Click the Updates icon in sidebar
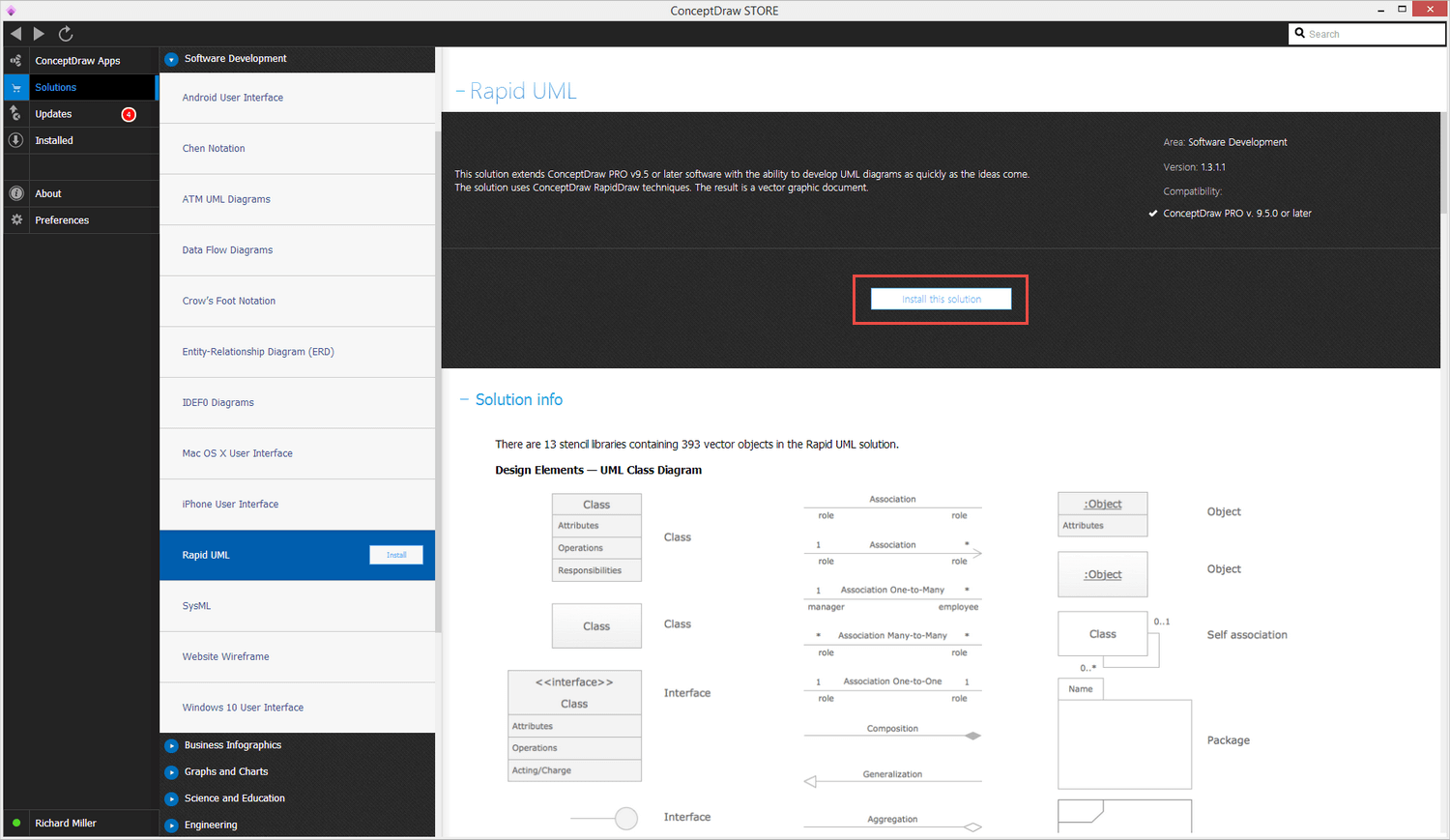The image size is (1450, 840). (x=15, y=114)
